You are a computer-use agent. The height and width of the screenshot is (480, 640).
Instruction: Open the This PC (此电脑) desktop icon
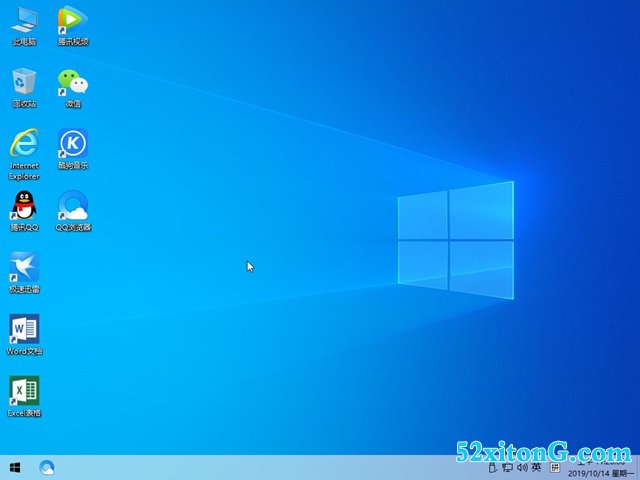(24, 22)
